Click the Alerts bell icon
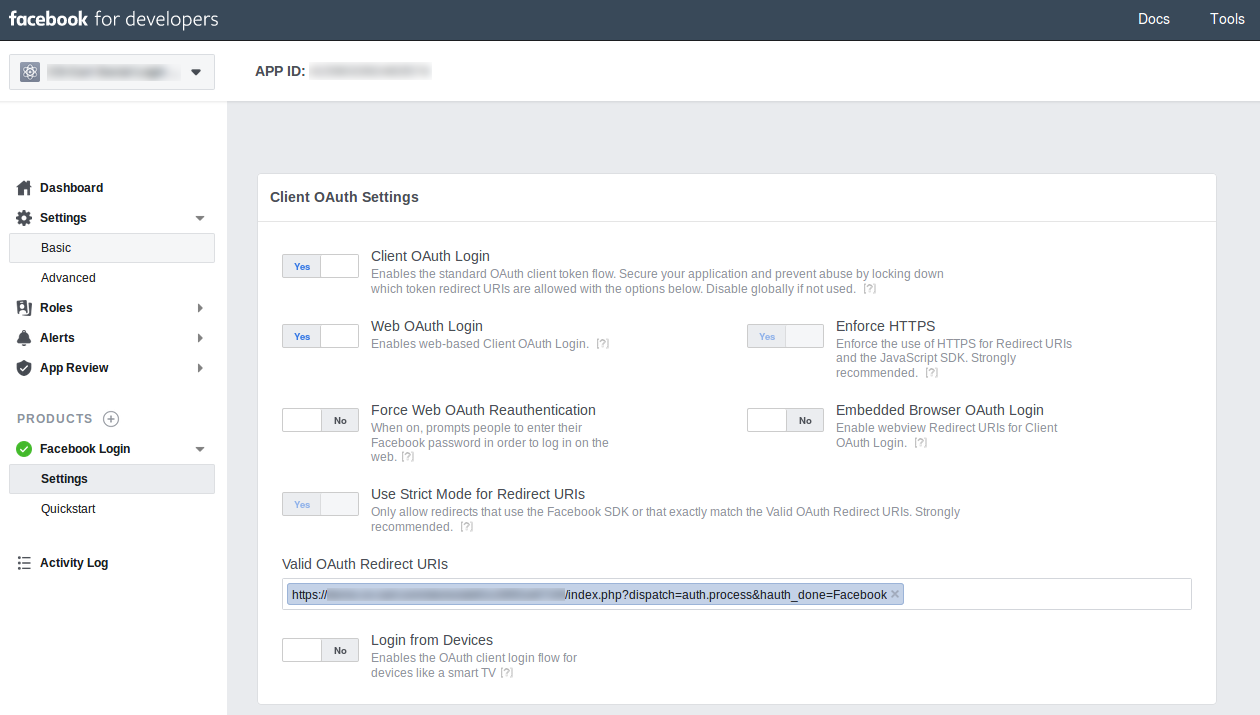 coord(24,338)
